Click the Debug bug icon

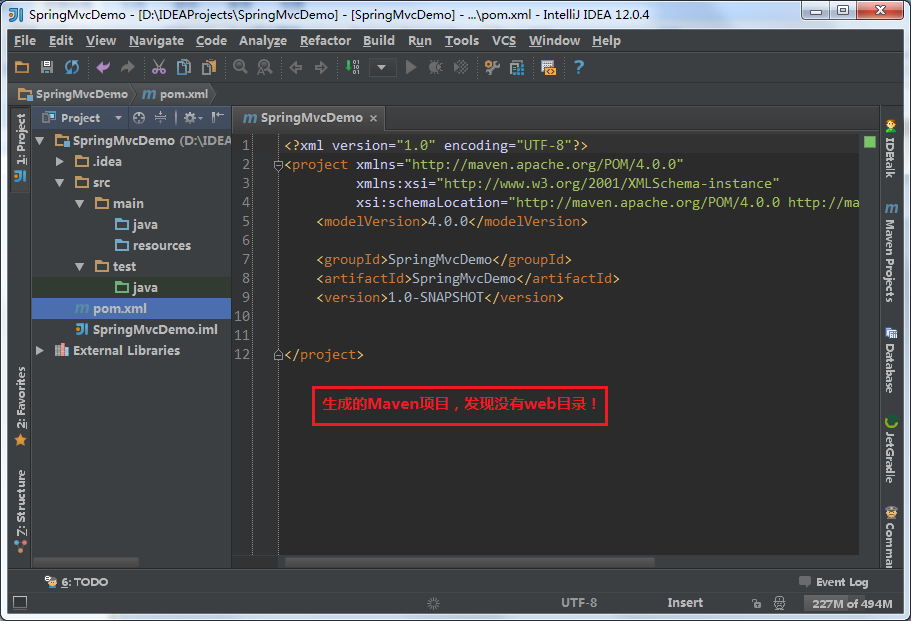[x=436, y=67]
